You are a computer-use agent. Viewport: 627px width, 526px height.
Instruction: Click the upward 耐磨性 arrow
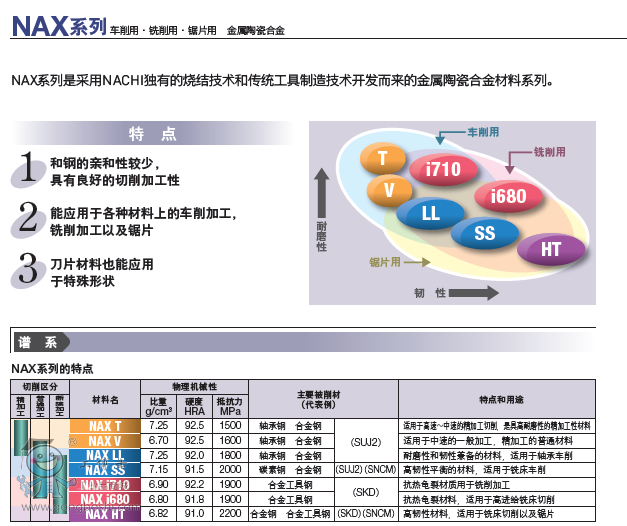click(321, 193)
